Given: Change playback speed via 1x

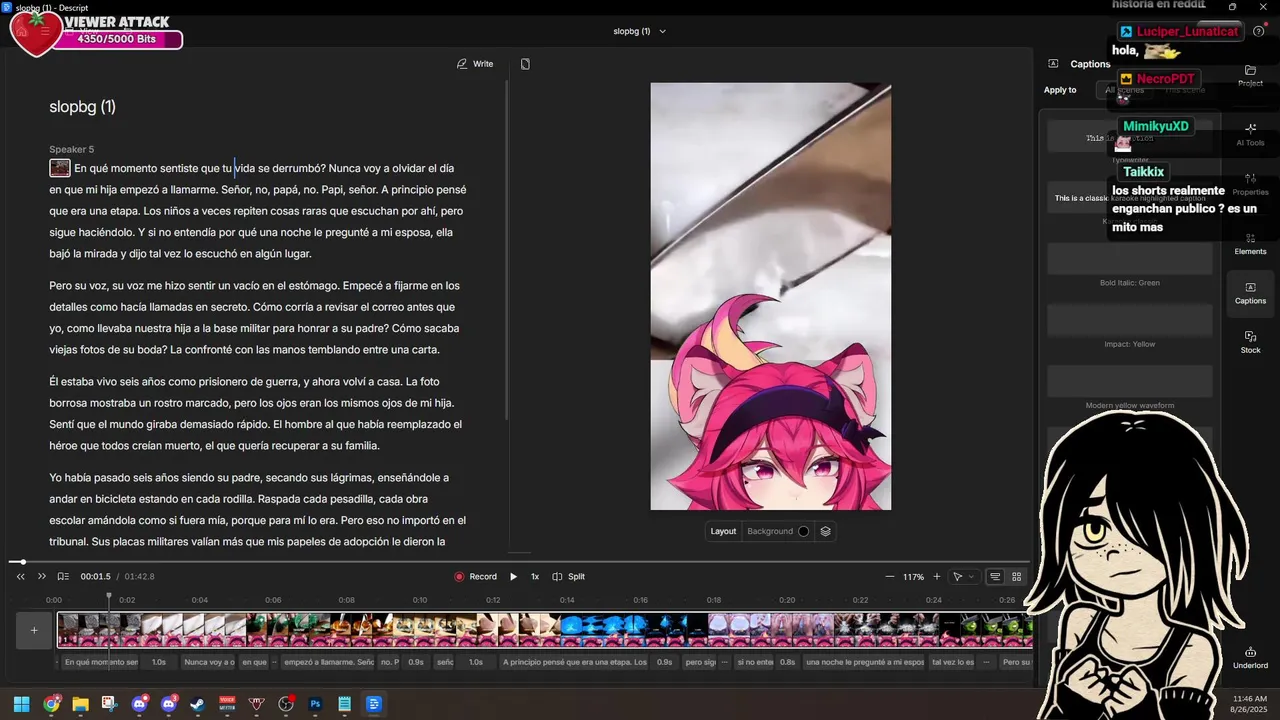Looking at the screenshot, I should point(535,576).
